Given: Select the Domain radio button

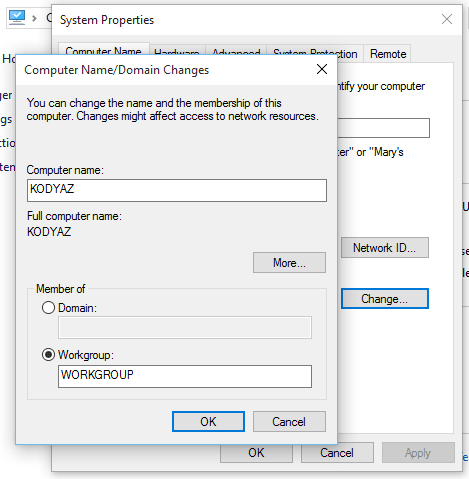Looking at the screenshot, I should tap(48, 307).
